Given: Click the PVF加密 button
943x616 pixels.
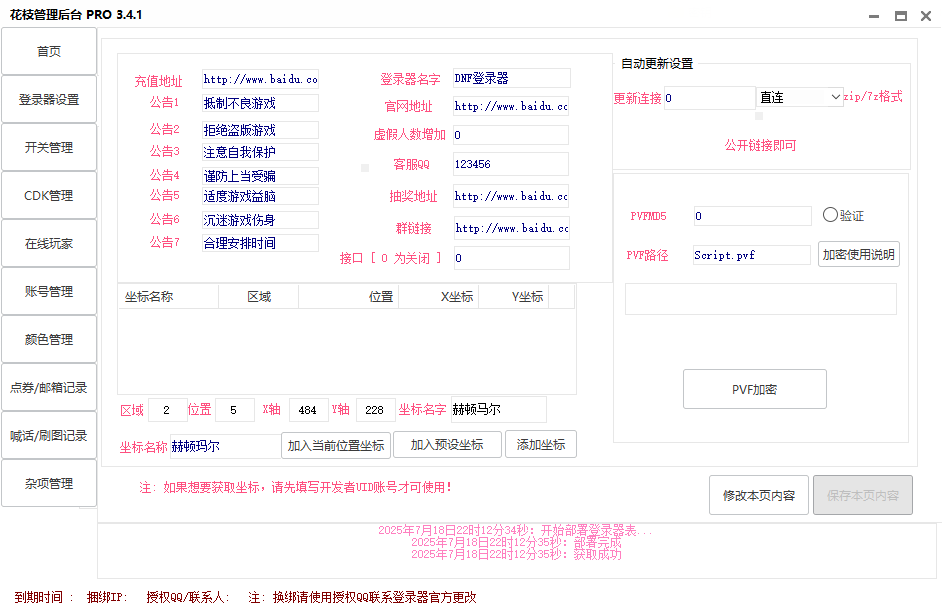Looking at the screenshot, I should pos(754,389).
